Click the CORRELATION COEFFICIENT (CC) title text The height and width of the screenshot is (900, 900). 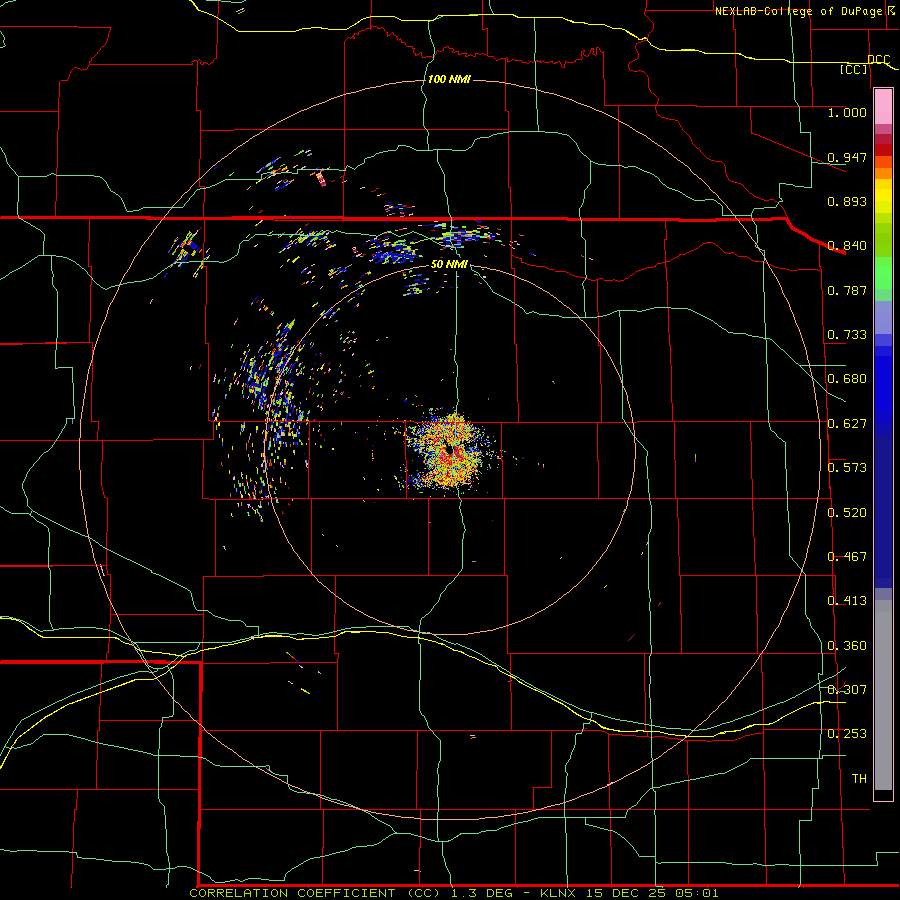[315, 893]
